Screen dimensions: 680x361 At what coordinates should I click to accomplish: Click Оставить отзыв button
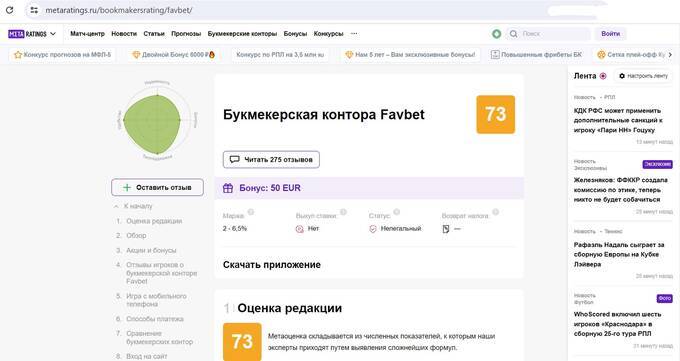pos(157,187)
